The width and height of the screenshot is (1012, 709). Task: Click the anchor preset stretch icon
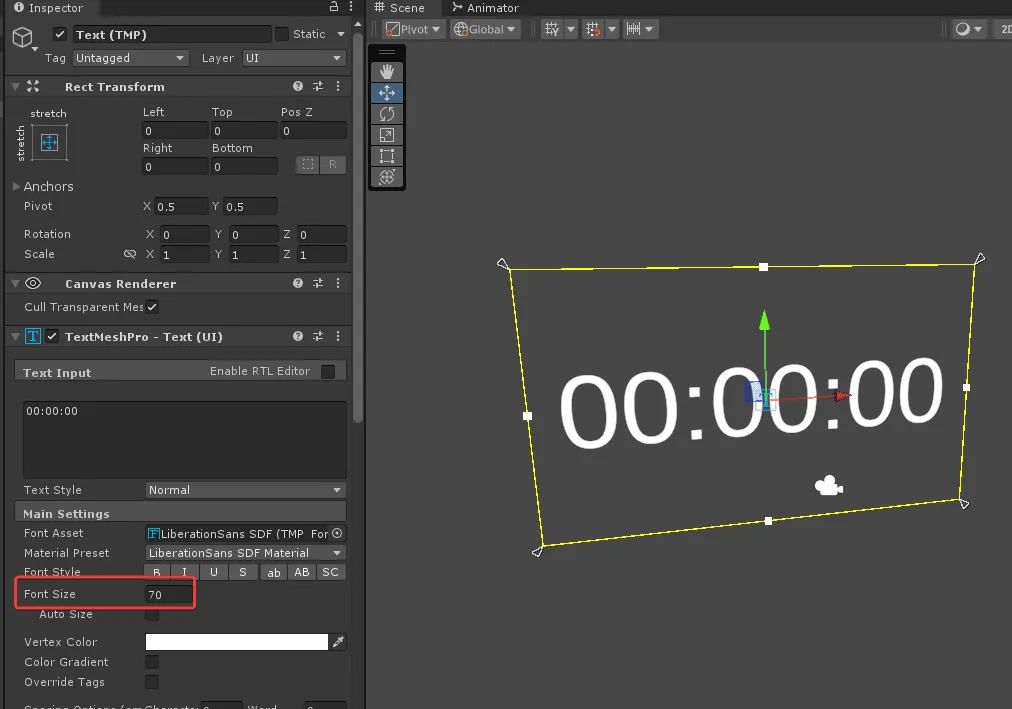point(49,142)
